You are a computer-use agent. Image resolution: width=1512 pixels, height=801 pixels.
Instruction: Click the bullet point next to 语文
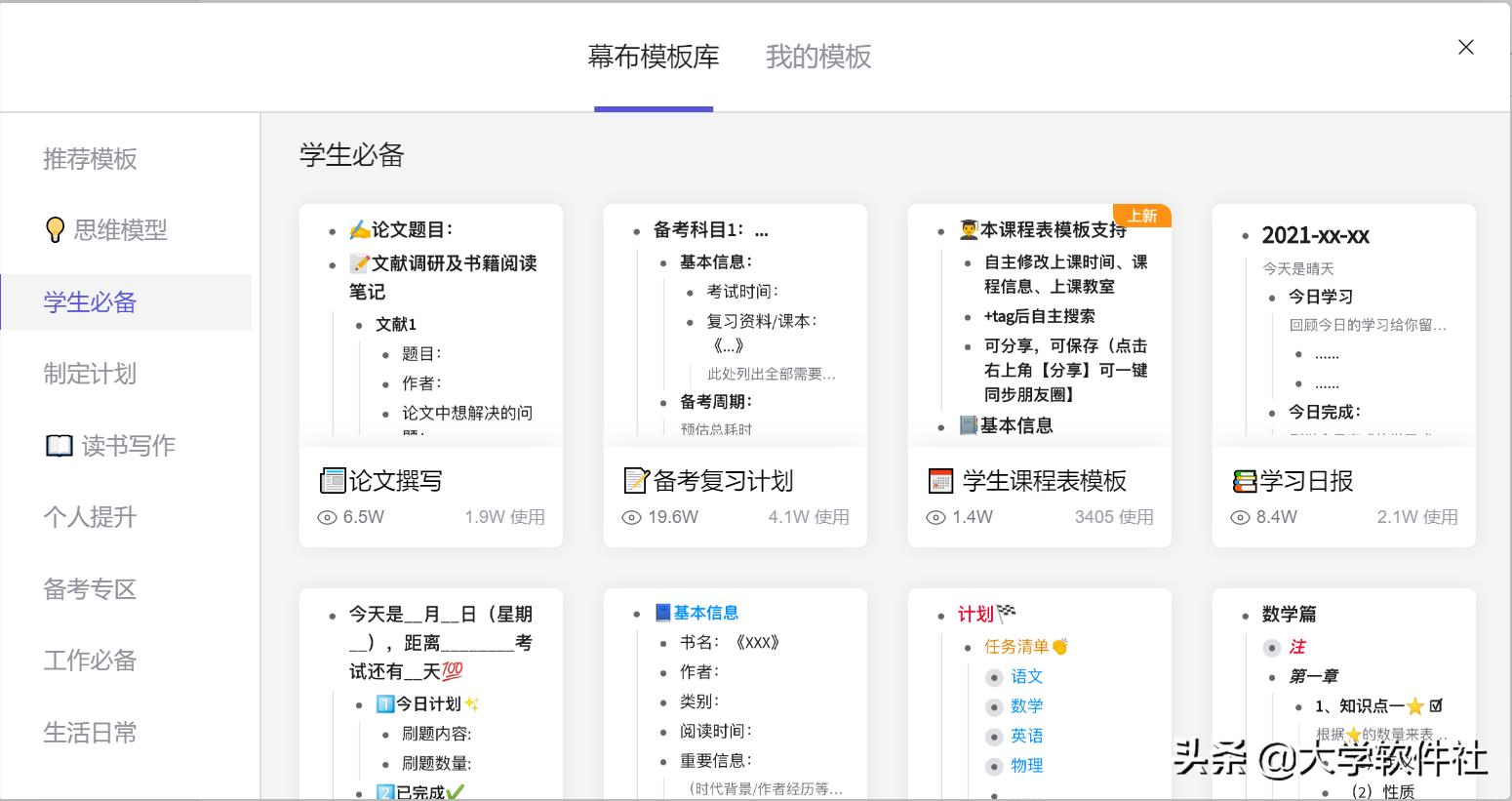(993, 676)
